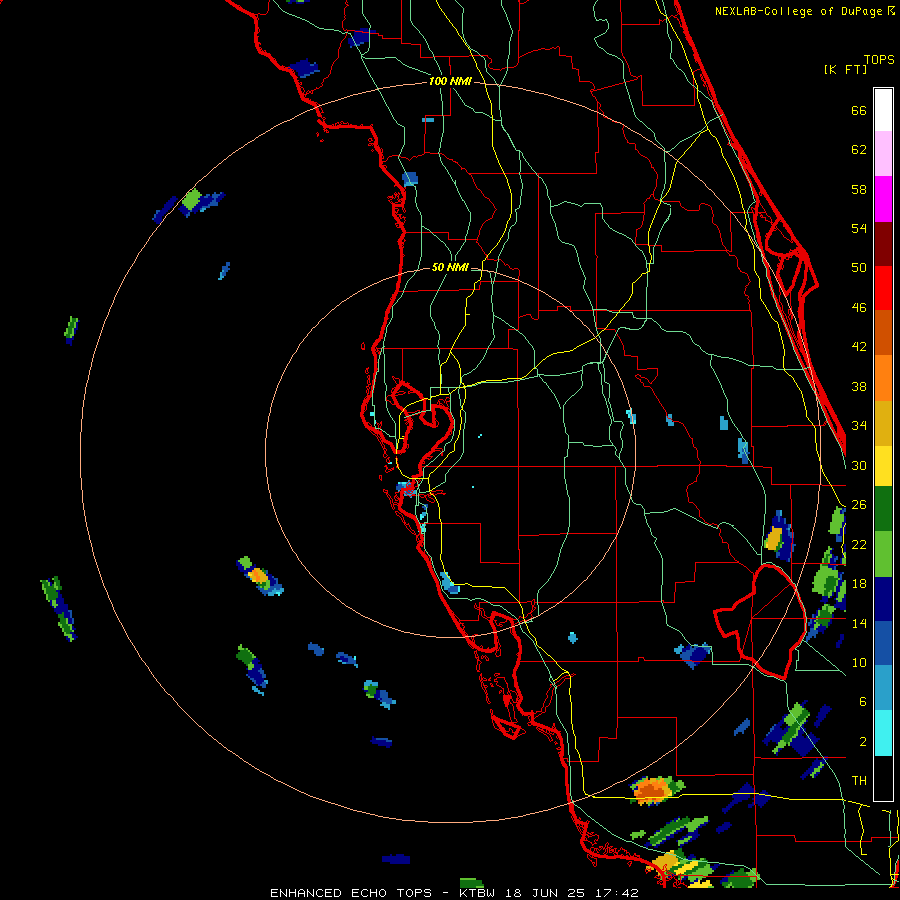
Task: Click the dark green legend swatch
Action: pos(883,508)
